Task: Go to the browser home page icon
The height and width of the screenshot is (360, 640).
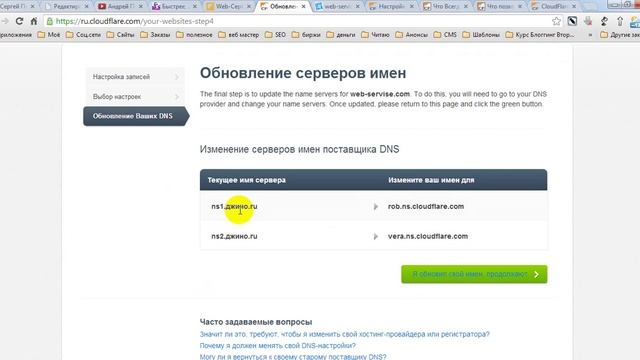Action: point(34,21)
